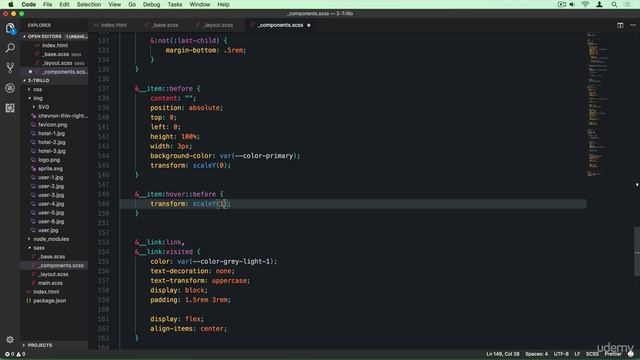Click the errors and warnings status indicator

coord(15,354)
